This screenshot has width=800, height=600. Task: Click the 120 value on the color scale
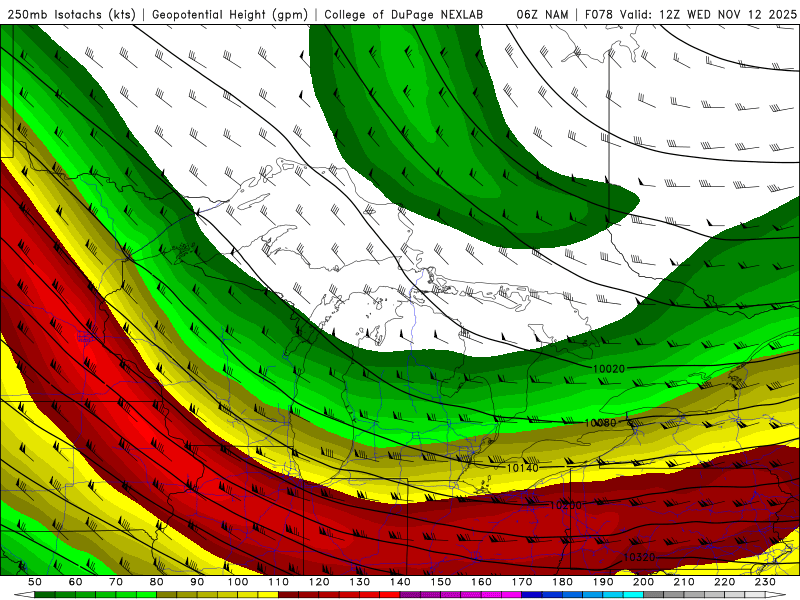point(319,582)
